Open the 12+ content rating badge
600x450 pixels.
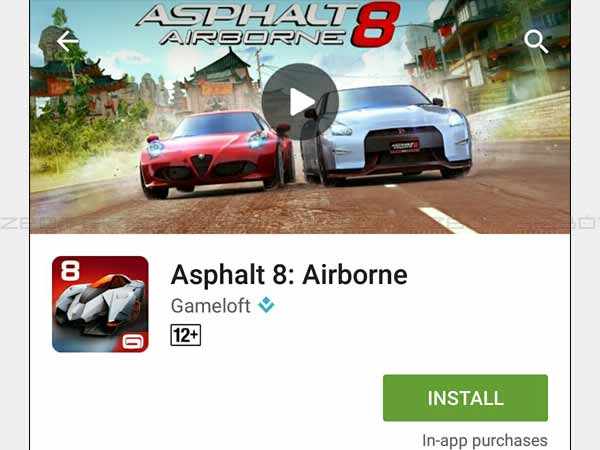[186, 335]
